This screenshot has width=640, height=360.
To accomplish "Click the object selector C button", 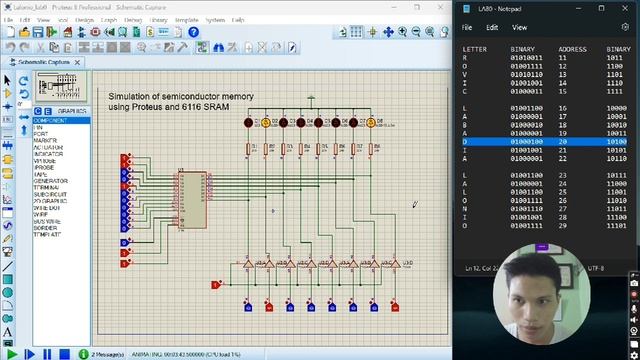I will (38, 111).
